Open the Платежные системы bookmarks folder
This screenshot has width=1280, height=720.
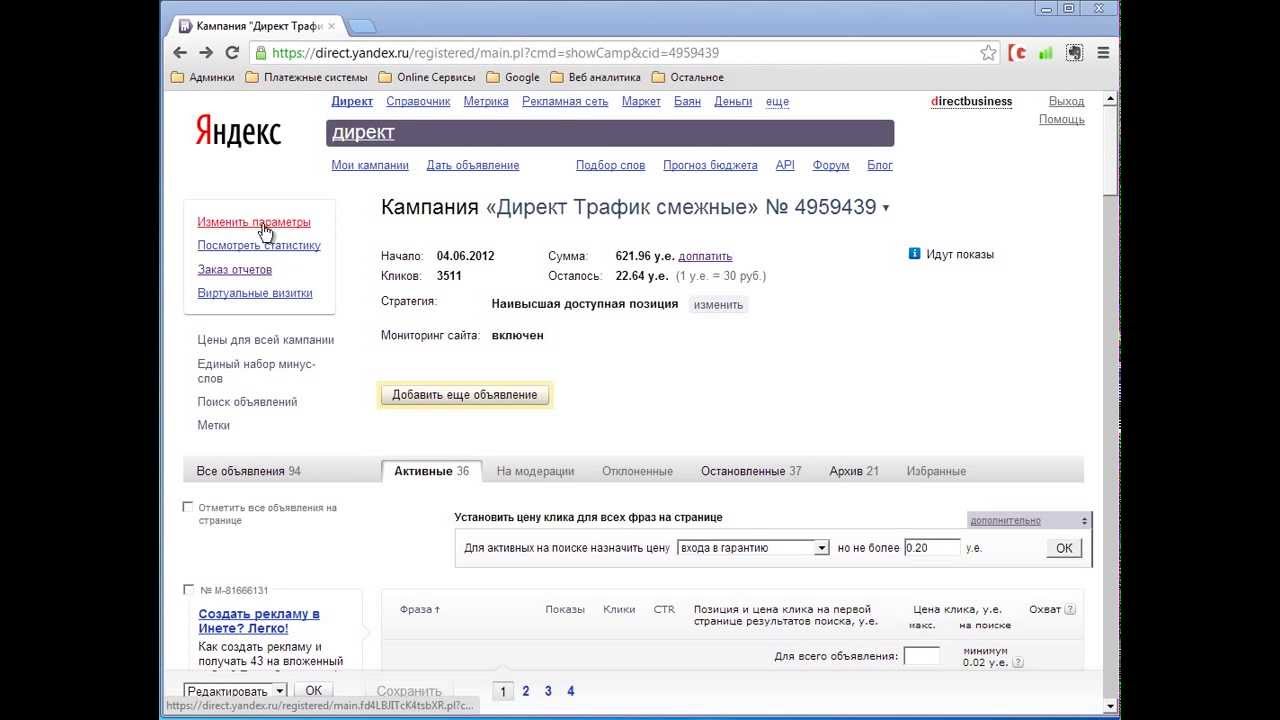click(306, 77)
